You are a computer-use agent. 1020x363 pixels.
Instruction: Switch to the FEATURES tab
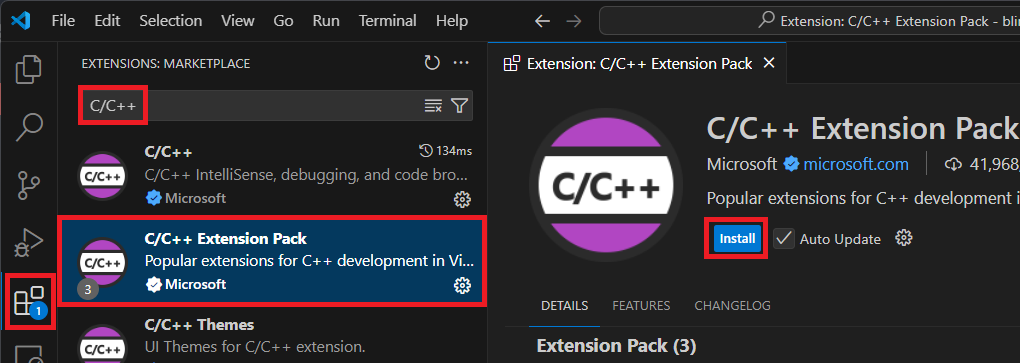(x=641, y=306)
